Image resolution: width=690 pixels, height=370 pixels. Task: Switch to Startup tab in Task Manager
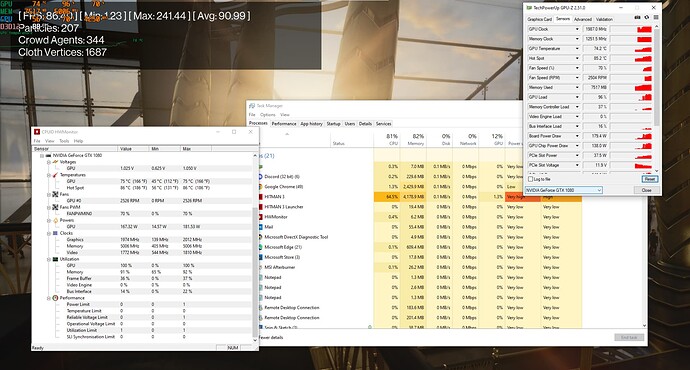click(334, 124)
